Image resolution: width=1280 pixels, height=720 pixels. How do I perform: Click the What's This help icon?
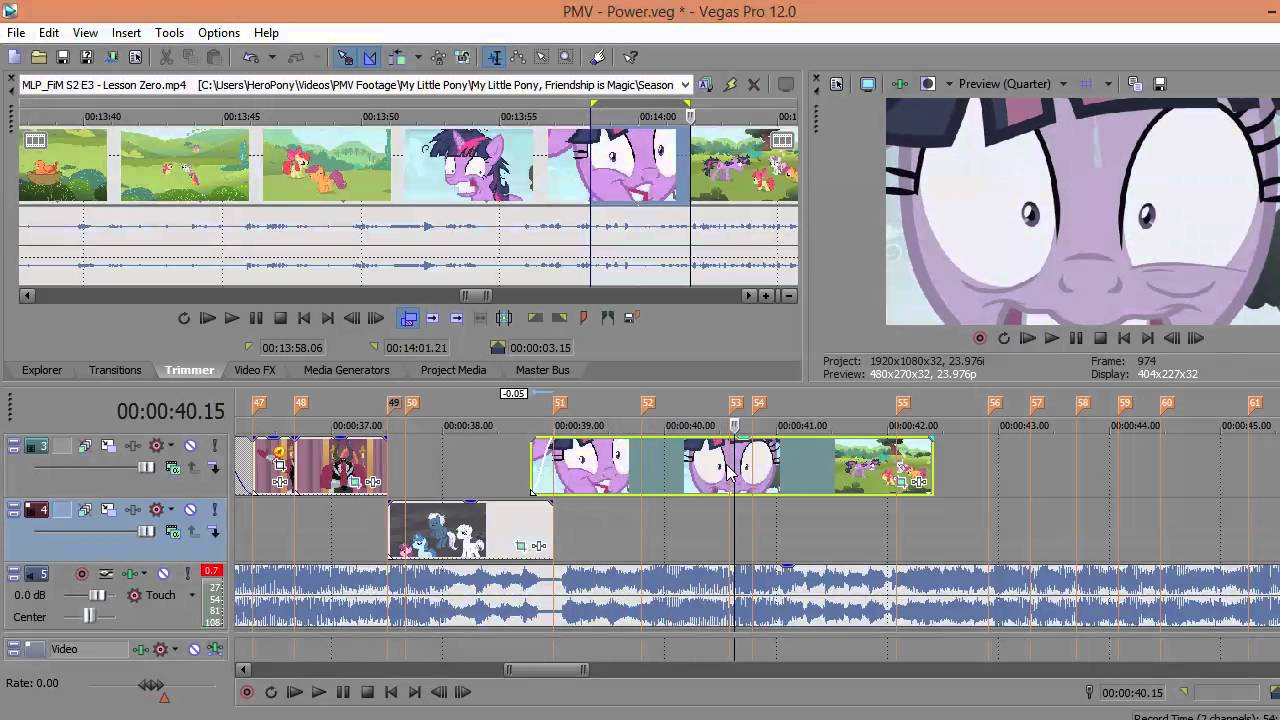click(631, 58)
